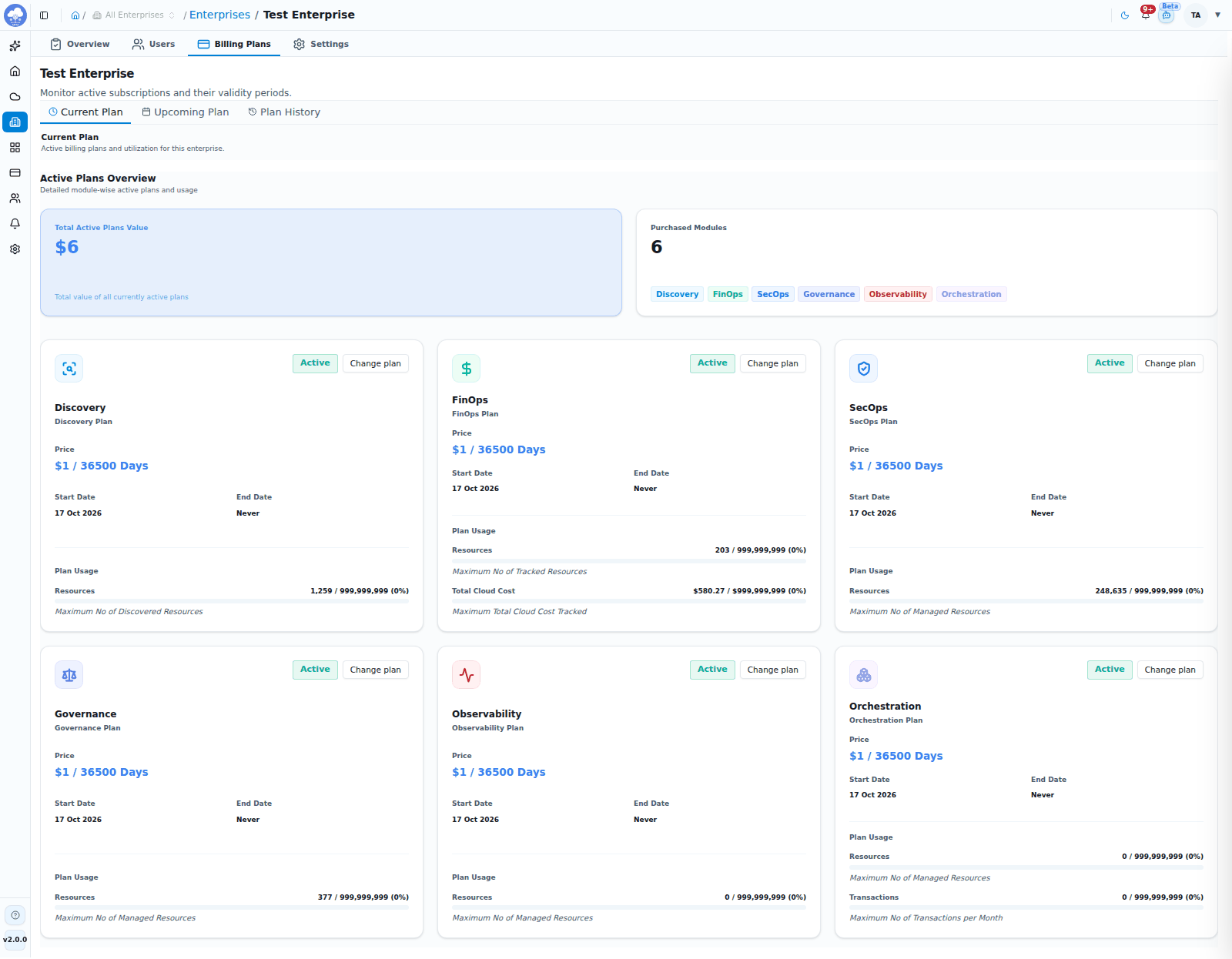
Task: Go to the Enterprises breadcrumb link
Action: [x=219, y=15]
